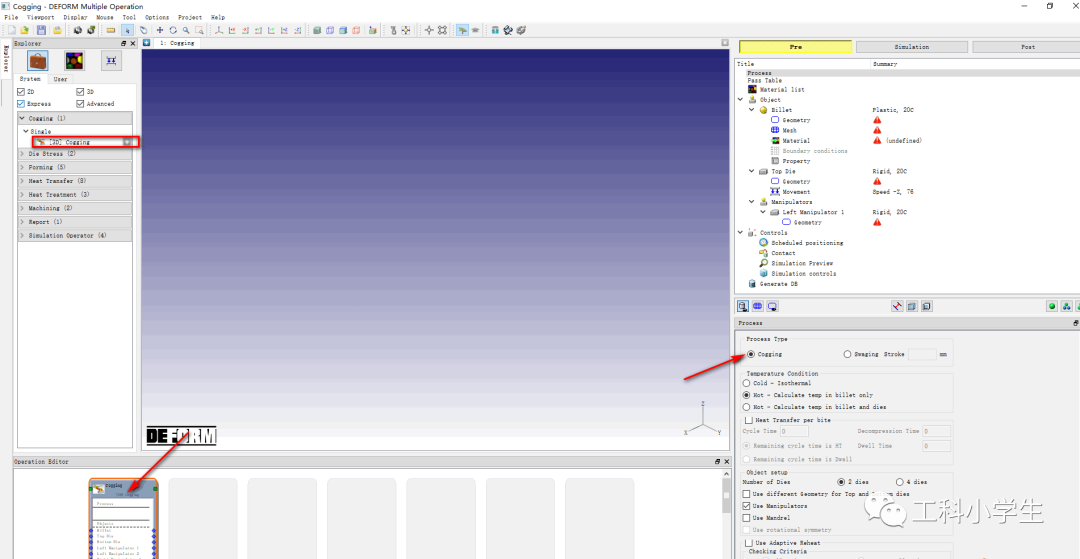This screenshot has height=559, width=1080.
Task: Click the blue floppy Save icon
Action: tap(41, 30)
